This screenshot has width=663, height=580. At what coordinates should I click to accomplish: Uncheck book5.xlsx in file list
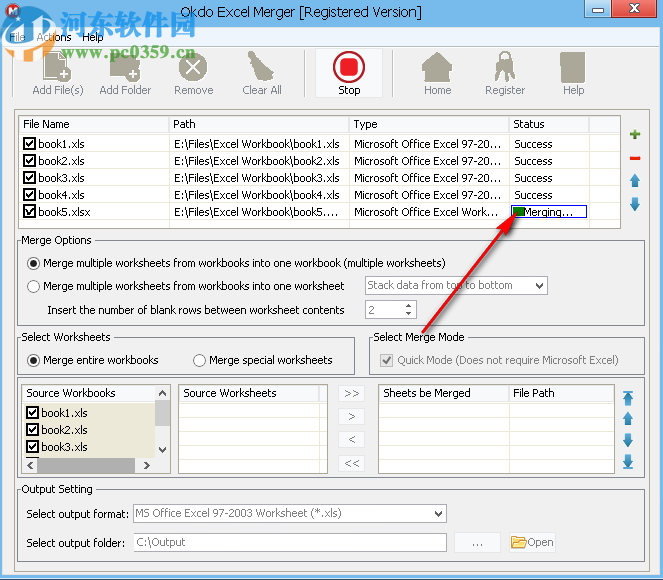[29, 211]
